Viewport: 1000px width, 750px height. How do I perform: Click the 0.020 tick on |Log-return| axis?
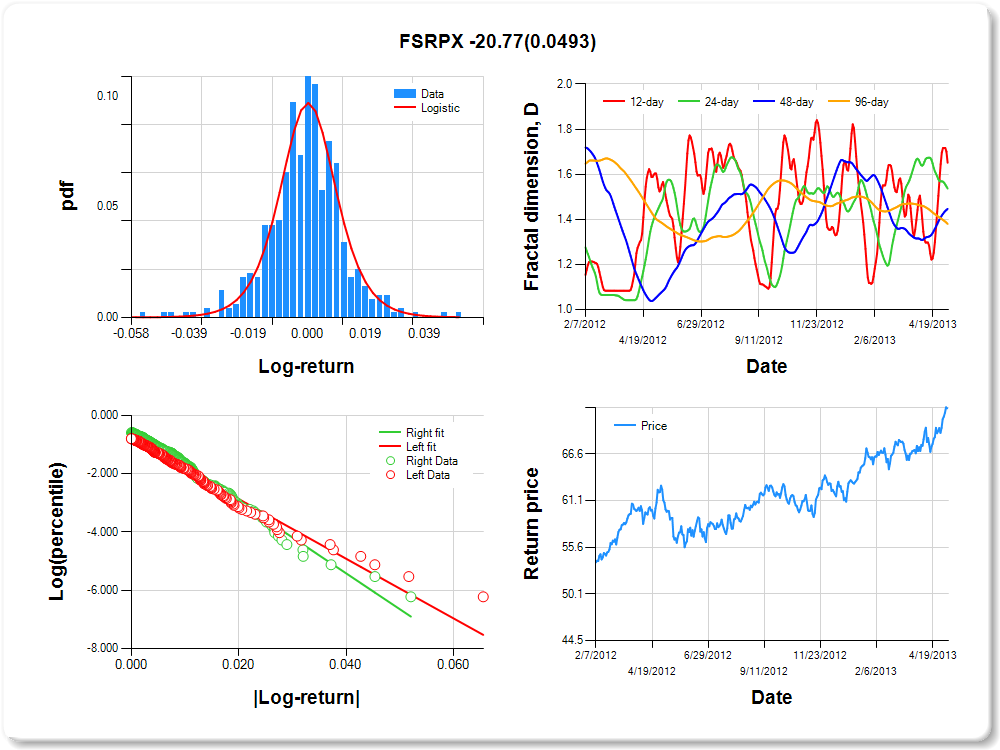pos(238,665)
